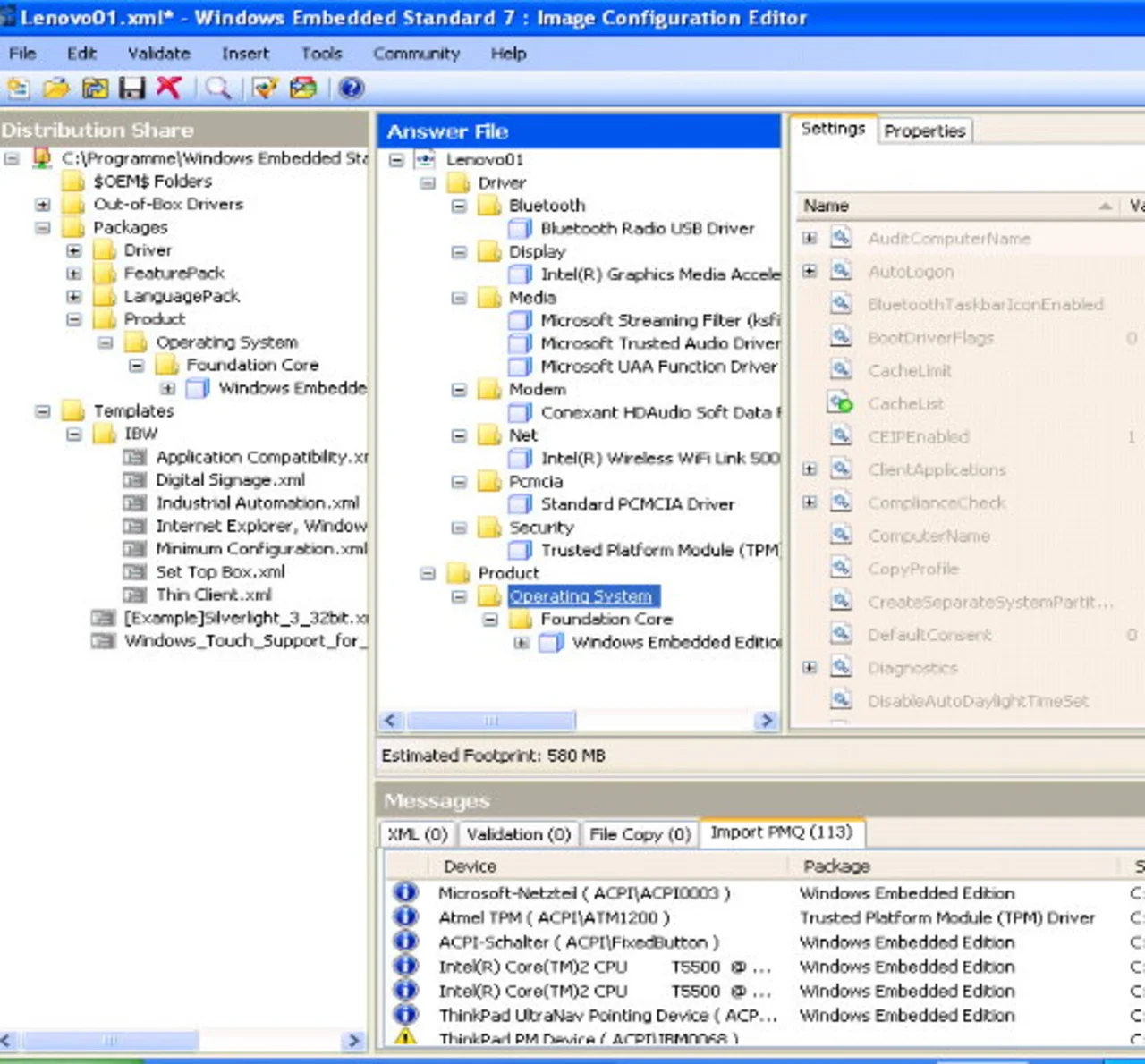Click the AuditComputerName setting icon
This screenshot has width=1145, height=1064.
pyautogui.click(x=841, y=238)
